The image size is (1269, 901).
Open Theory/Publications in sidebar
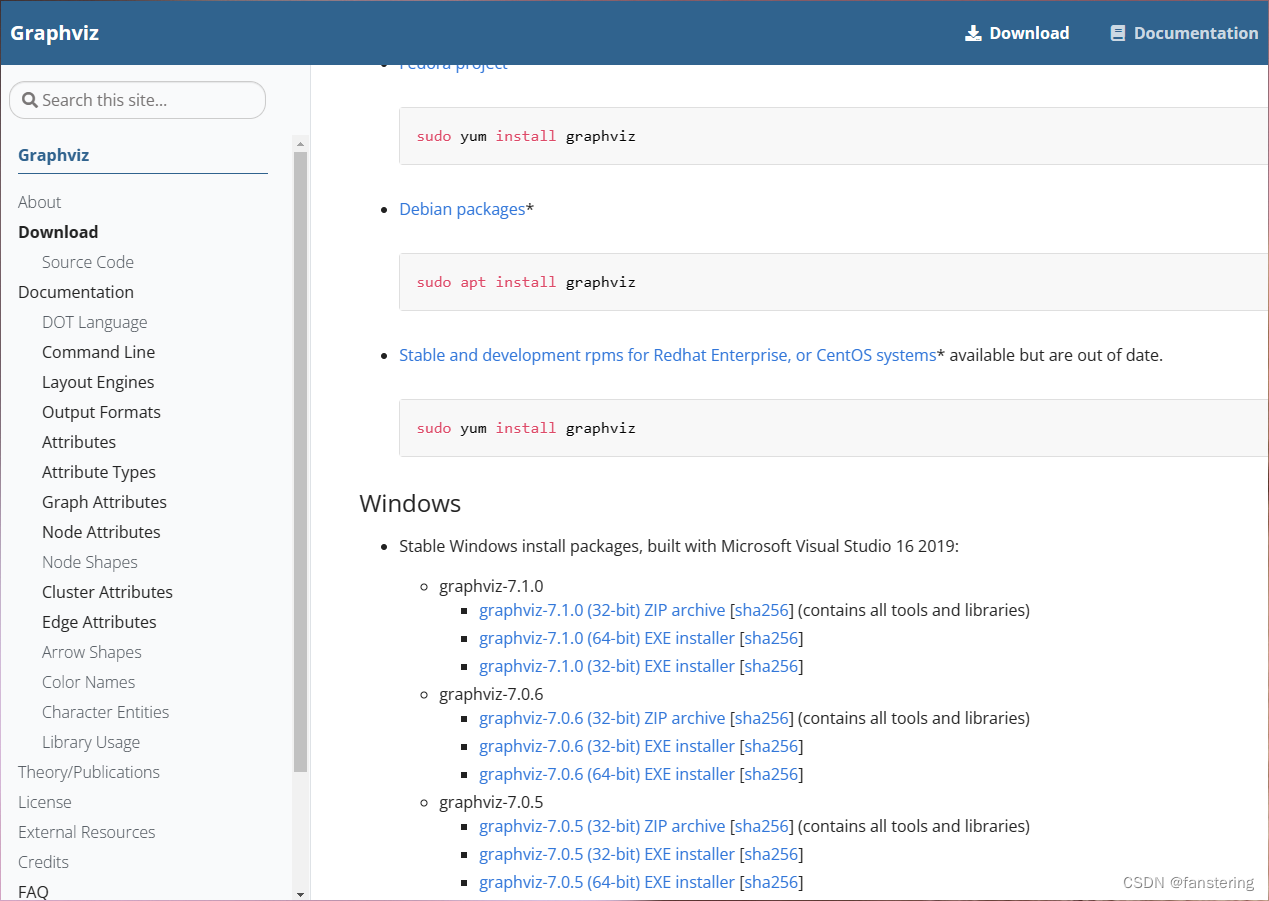[89, 772]
